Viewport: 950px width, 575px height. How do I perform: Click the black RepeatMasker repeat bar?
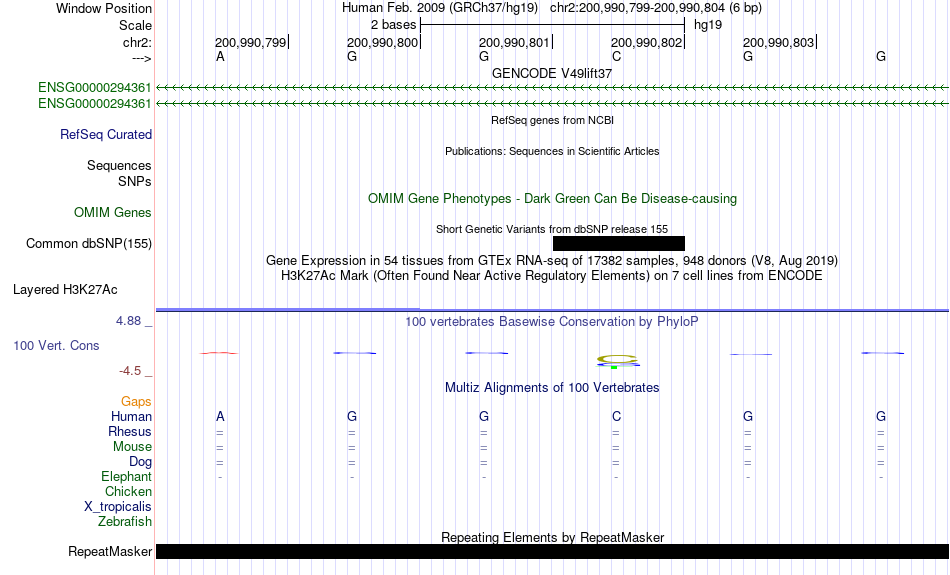[552, 551]
